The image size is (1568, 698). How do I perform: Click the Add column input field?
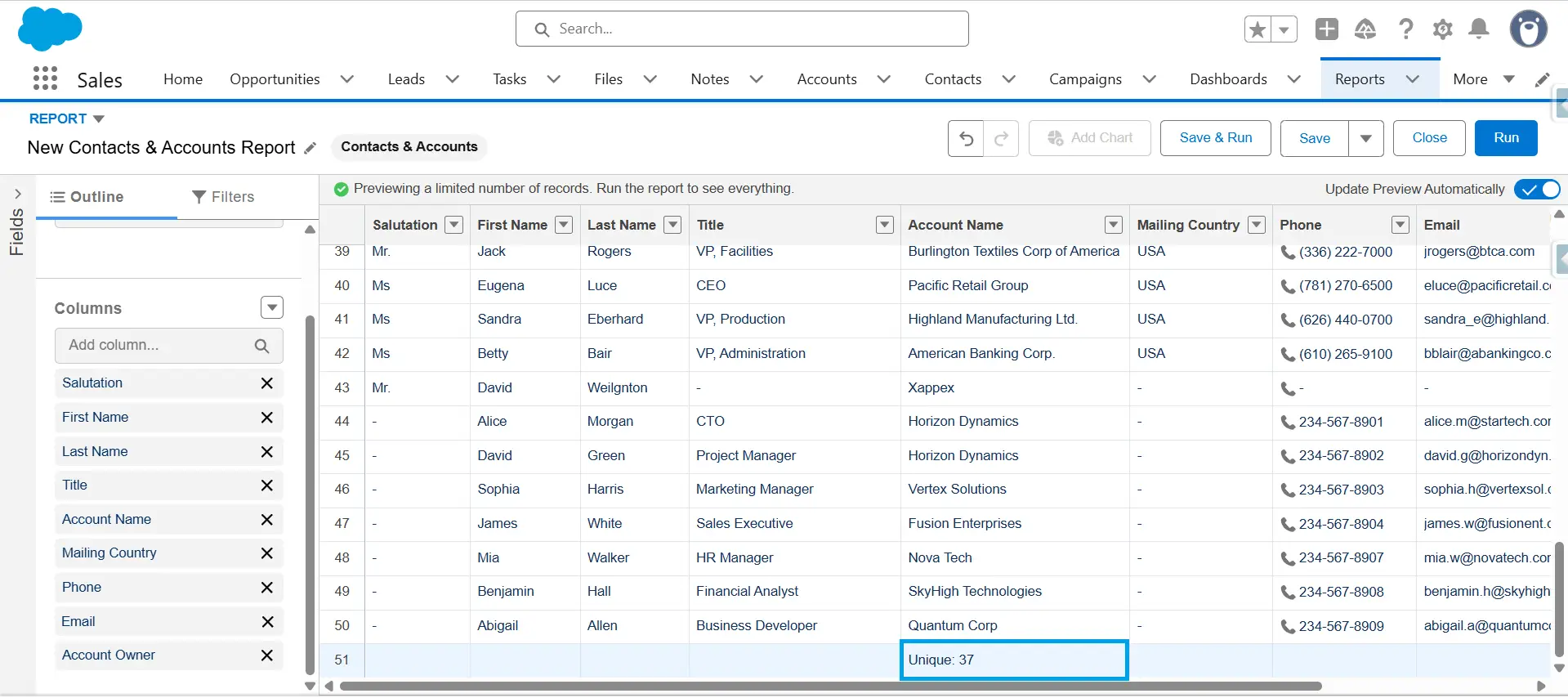[x=169, y=346]
